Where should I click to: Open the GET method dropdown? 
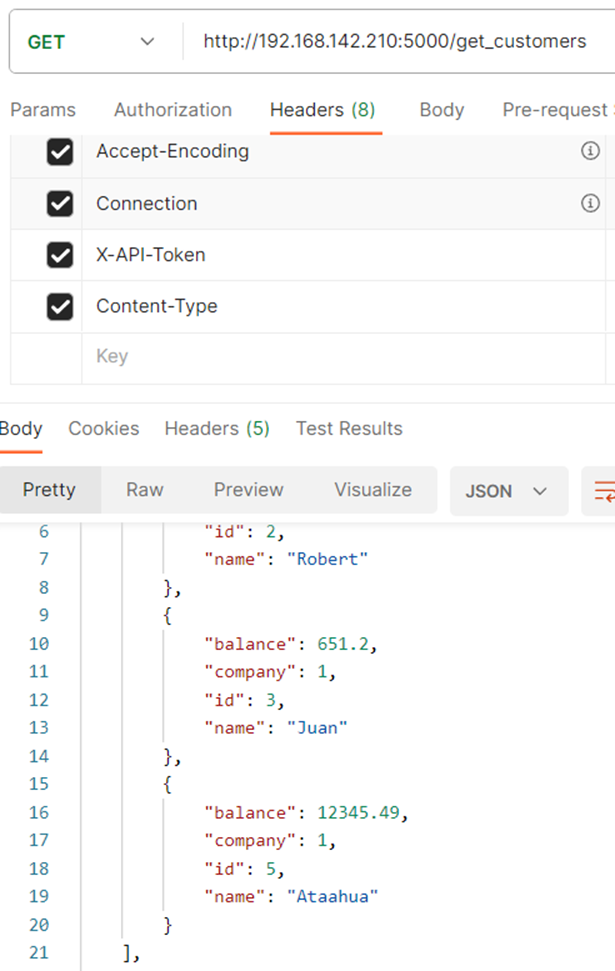point(91,42)
